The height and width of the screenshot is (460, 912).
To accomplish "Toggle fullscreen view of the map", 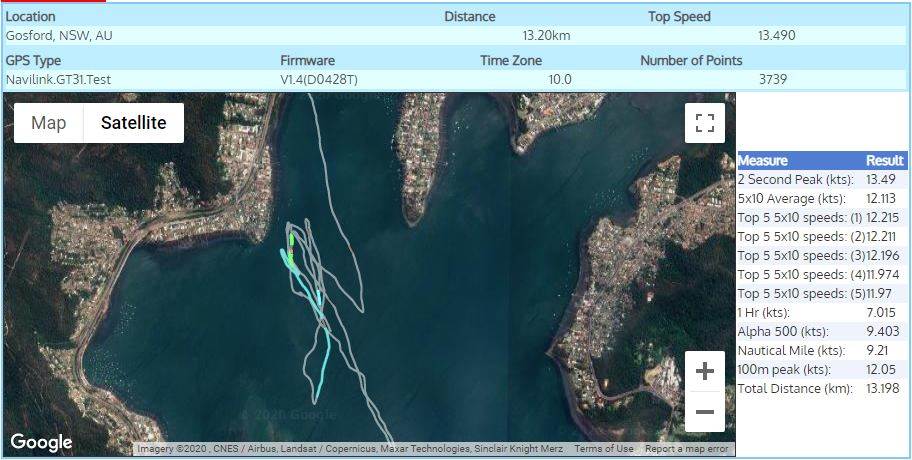I will (x=704, y=123).
